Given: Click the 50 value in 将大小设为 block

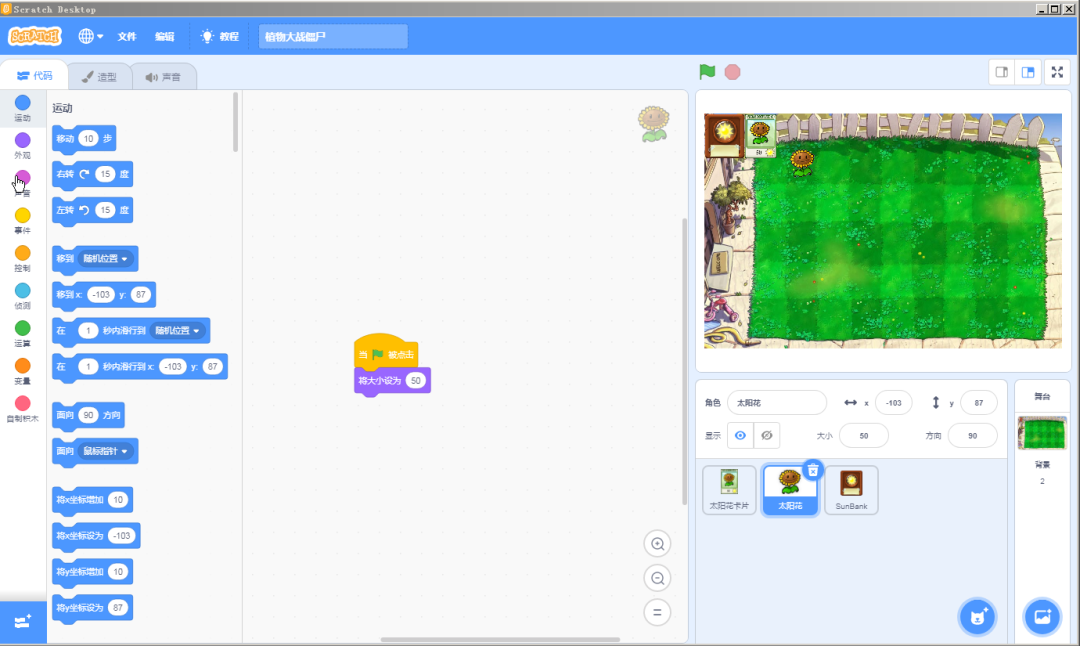Looking at the screenshot, I should coord(415,381).
